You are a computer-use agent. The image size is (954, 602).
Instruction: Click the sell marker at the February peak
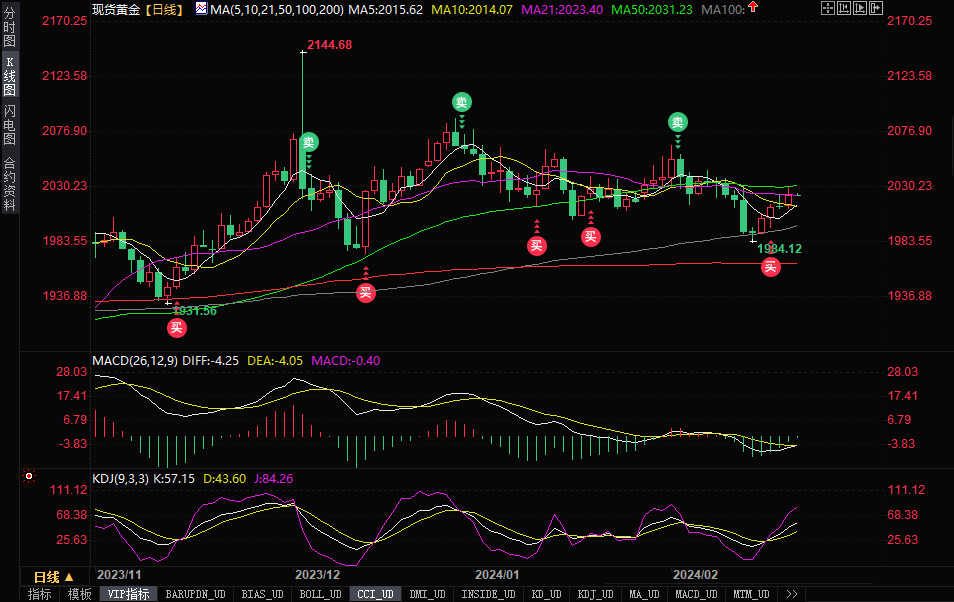678,122
